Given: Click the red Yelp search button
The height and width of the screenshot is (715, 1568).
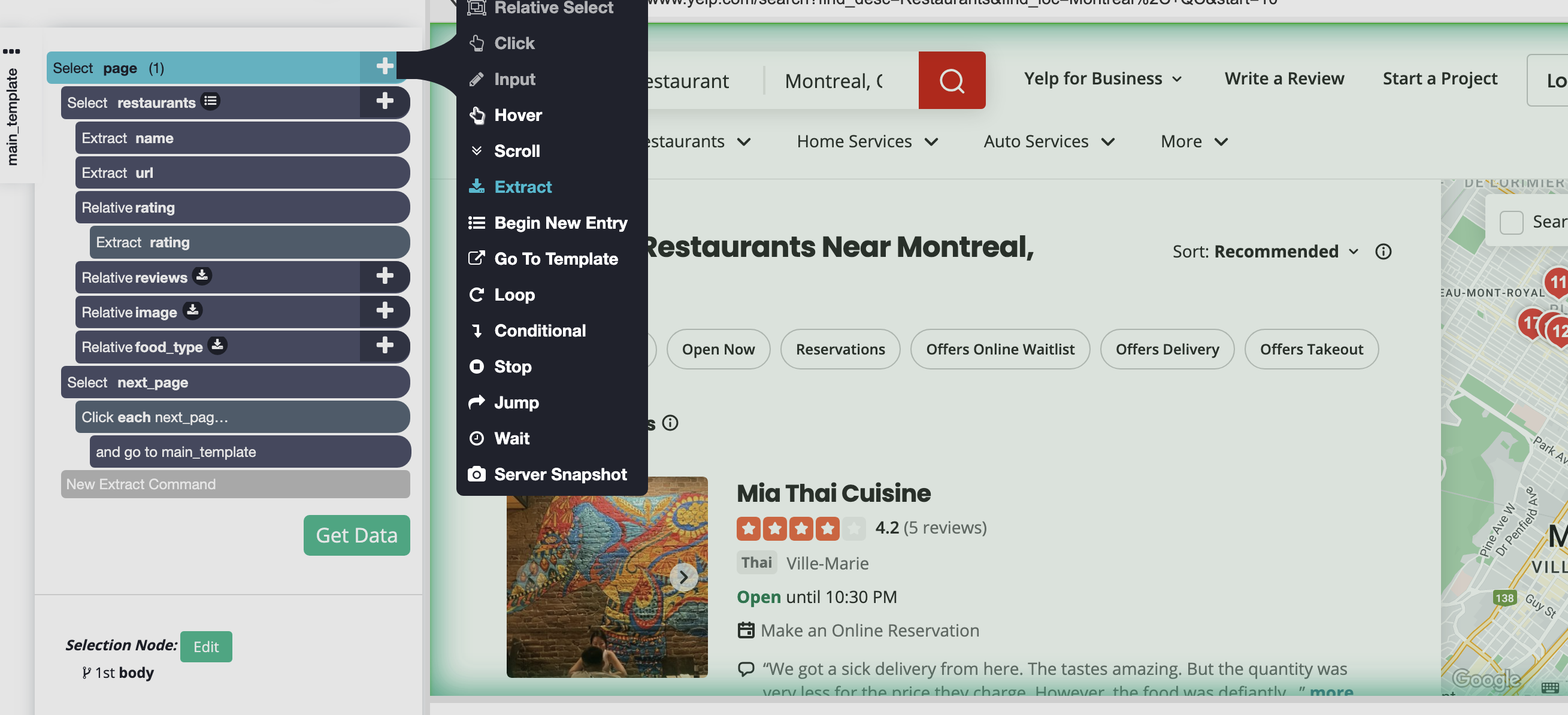Looking at the screenshot, I should click(x=951, y=80).
